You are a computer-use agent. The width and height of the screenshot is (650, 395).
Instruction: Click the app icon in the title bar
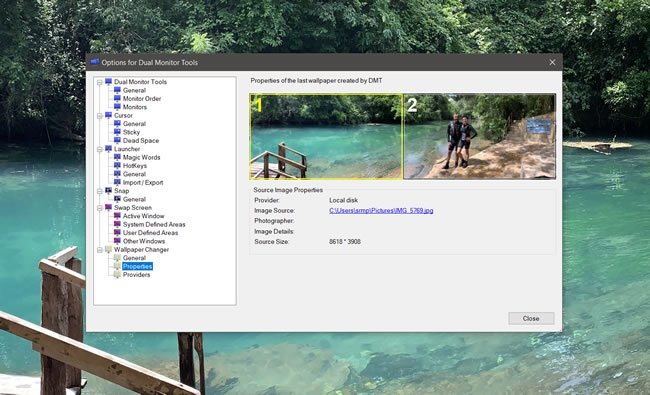(95, 62)
